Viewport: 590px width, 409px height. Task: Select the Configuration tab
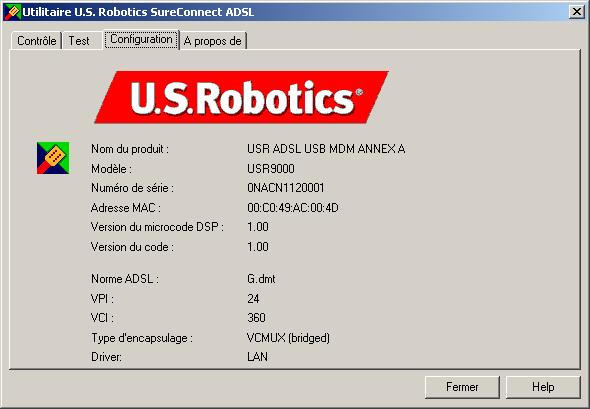point(141,40)
